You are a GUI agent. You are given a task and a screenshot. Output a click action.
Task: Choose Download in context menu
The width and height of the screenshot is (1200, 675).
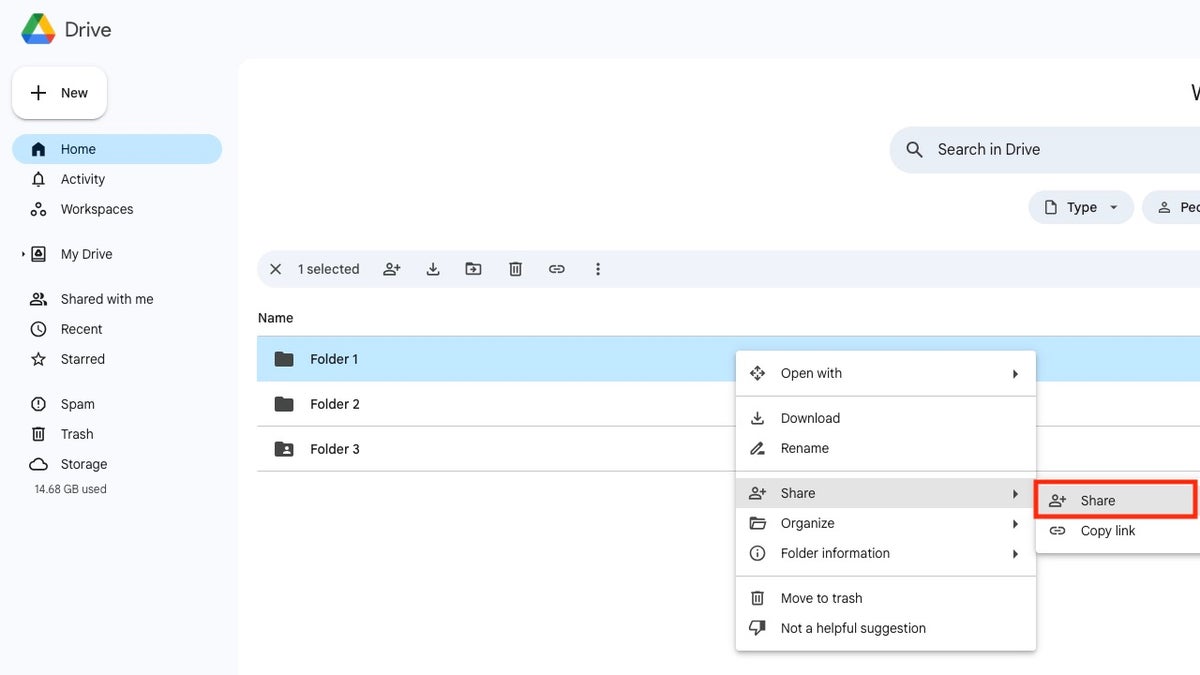click(x=886, y=418)
